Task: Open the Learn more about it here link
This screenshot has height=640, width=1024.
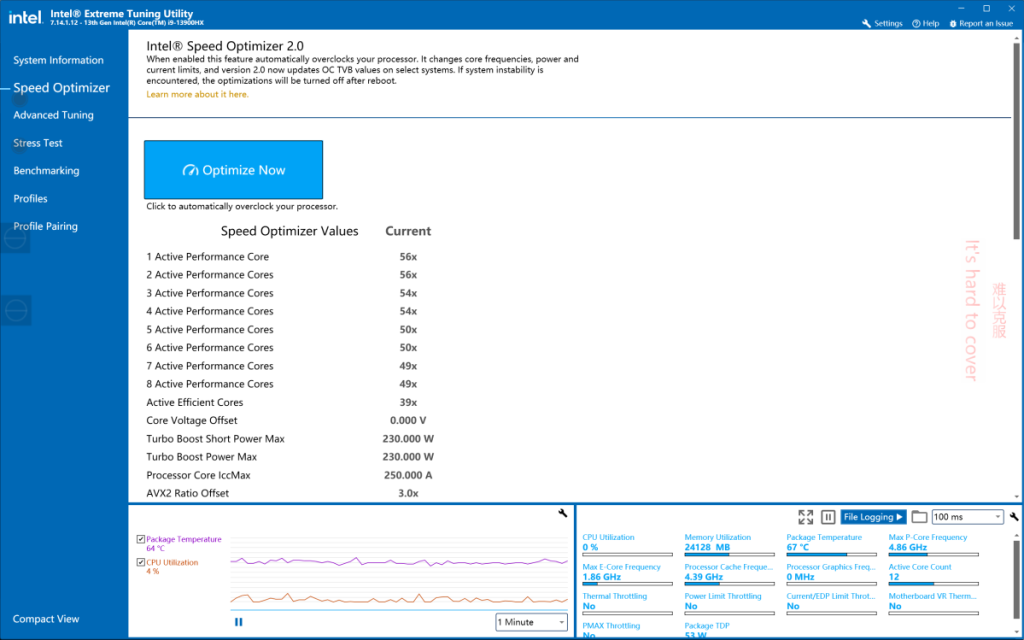Action: click(197, 95)
